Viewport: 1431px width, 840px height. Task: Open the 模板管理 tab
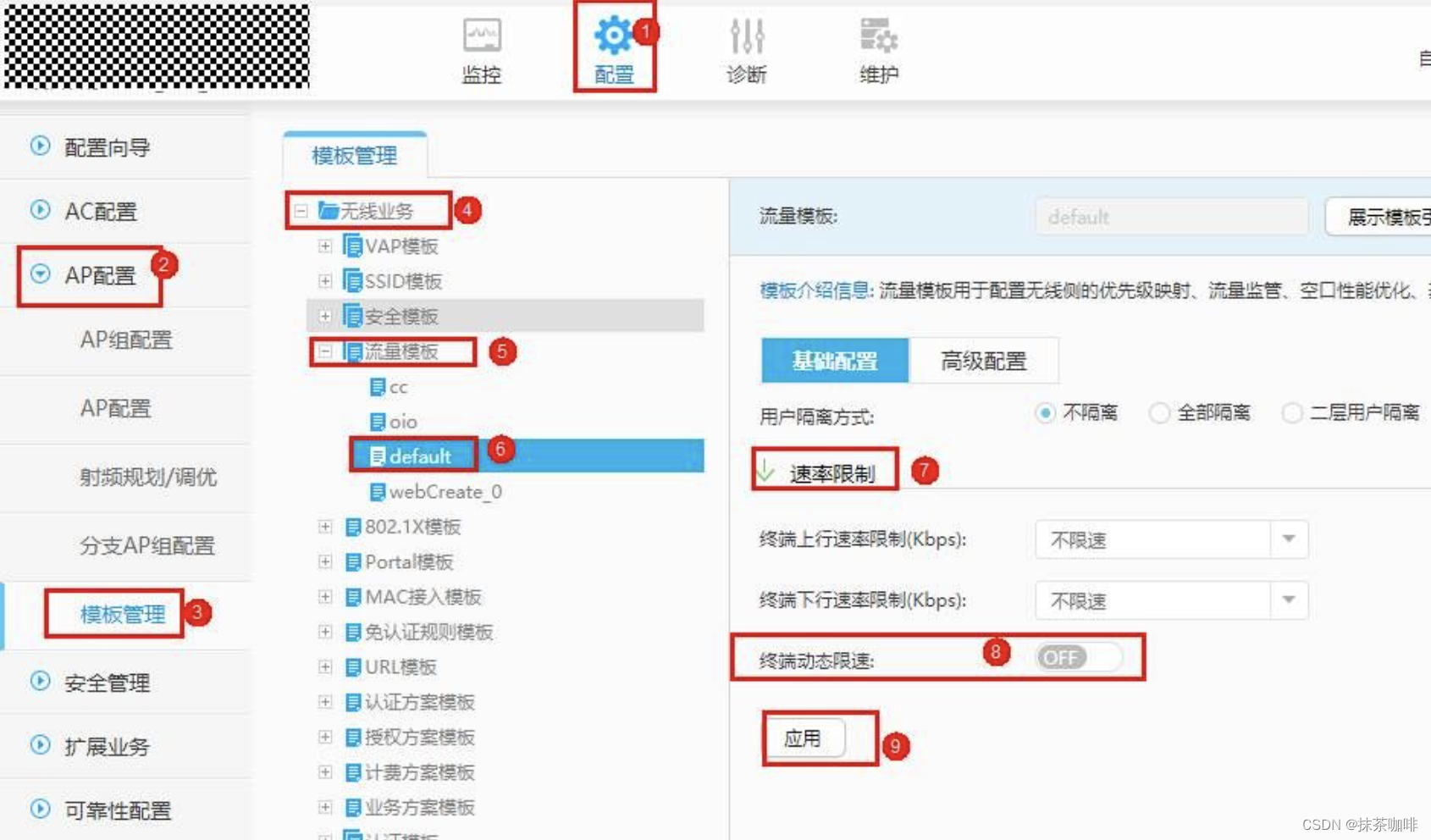pyautogui.click(x=355, y=156)
